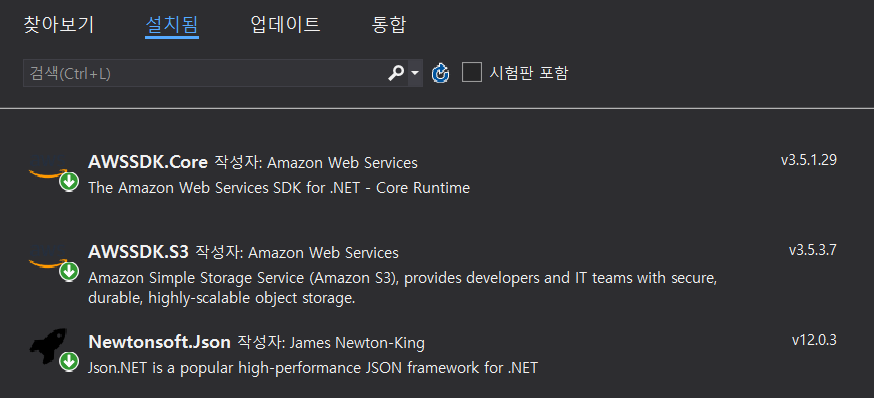Open the search box dropdown arrow
Screen dimensions: 874x398
click(415, 73)
